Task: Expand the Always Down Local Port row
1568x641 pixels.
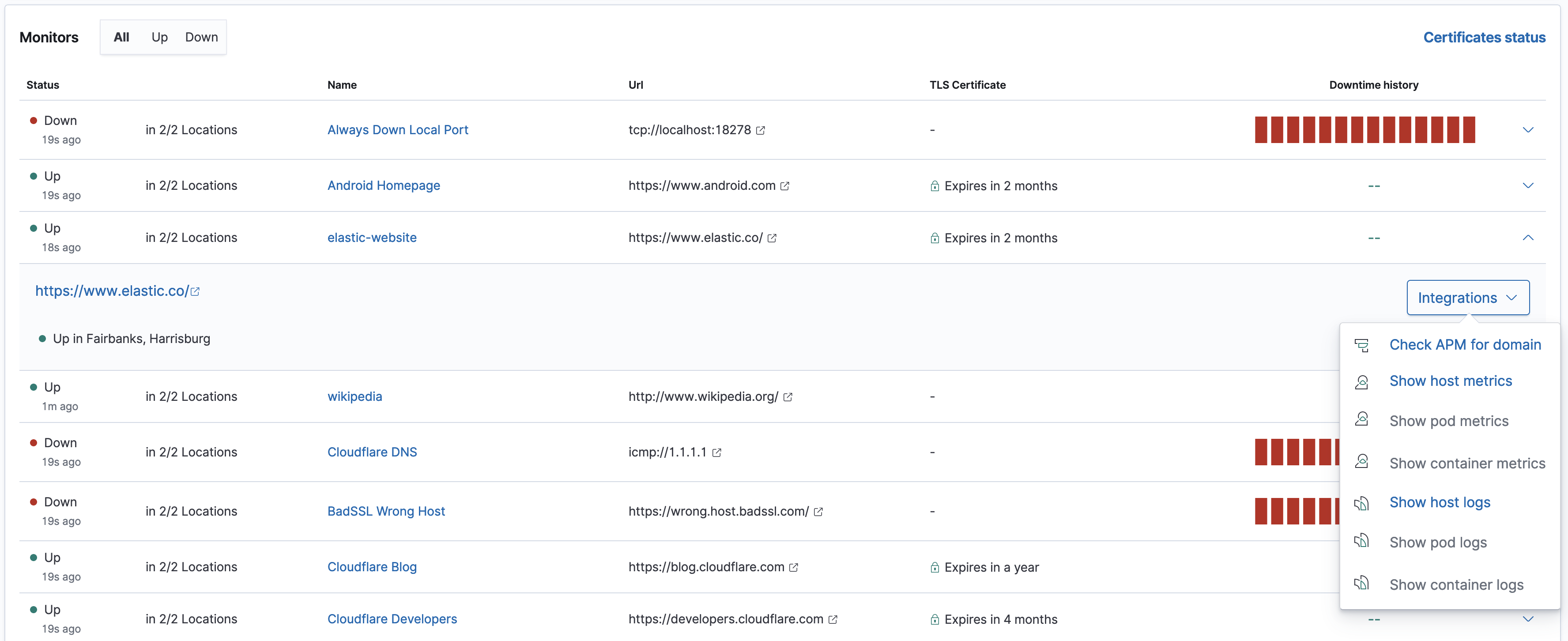Action: pyautogui.click(x=1528, y=130)
